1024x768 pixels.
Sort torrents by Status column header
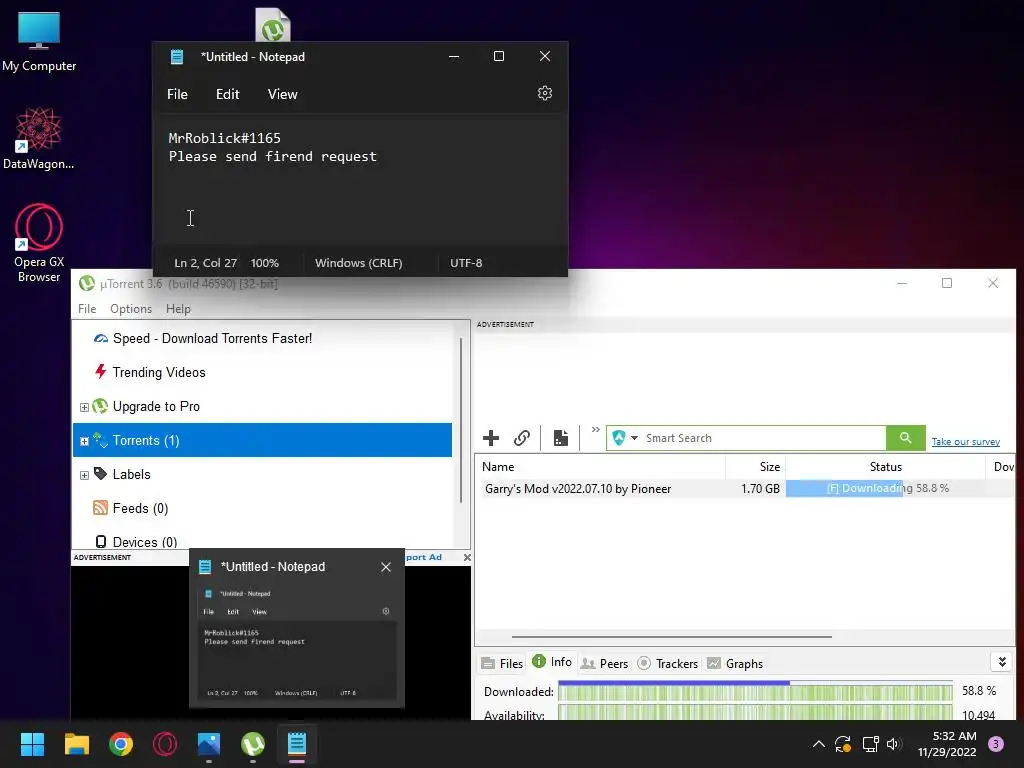[x=885, y=467]
